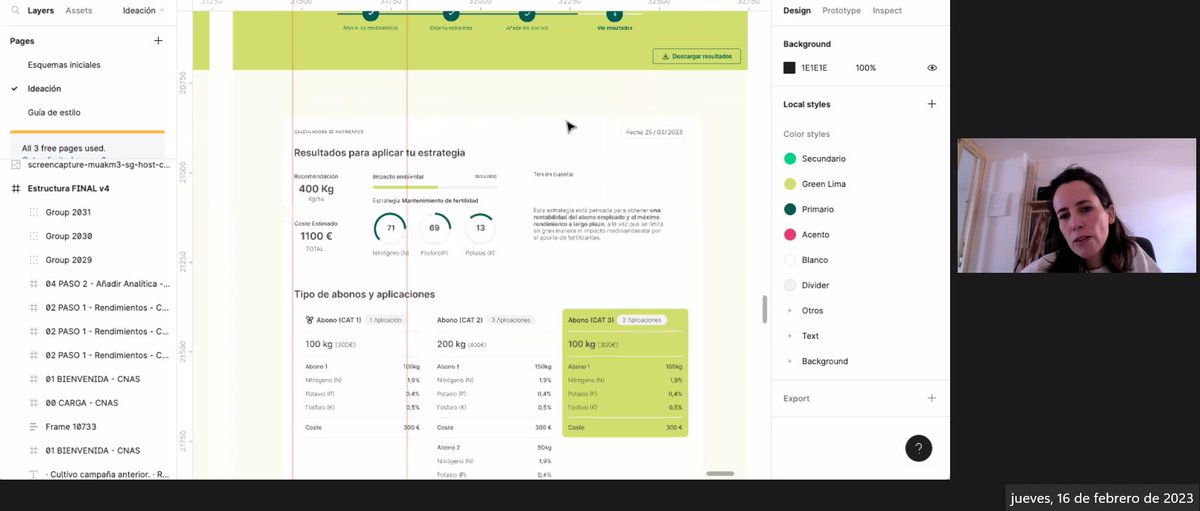
Task: Click the Abono (CAT 1) fertilizer icon
Action: (309, 320)
